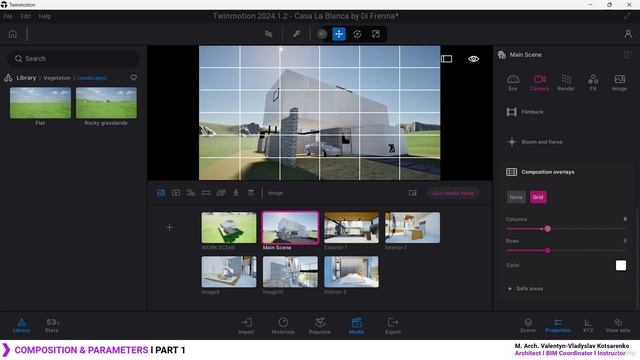Set composition overlay to Grid
This screenshot has height=360, width=640.
tap(538, 197)
